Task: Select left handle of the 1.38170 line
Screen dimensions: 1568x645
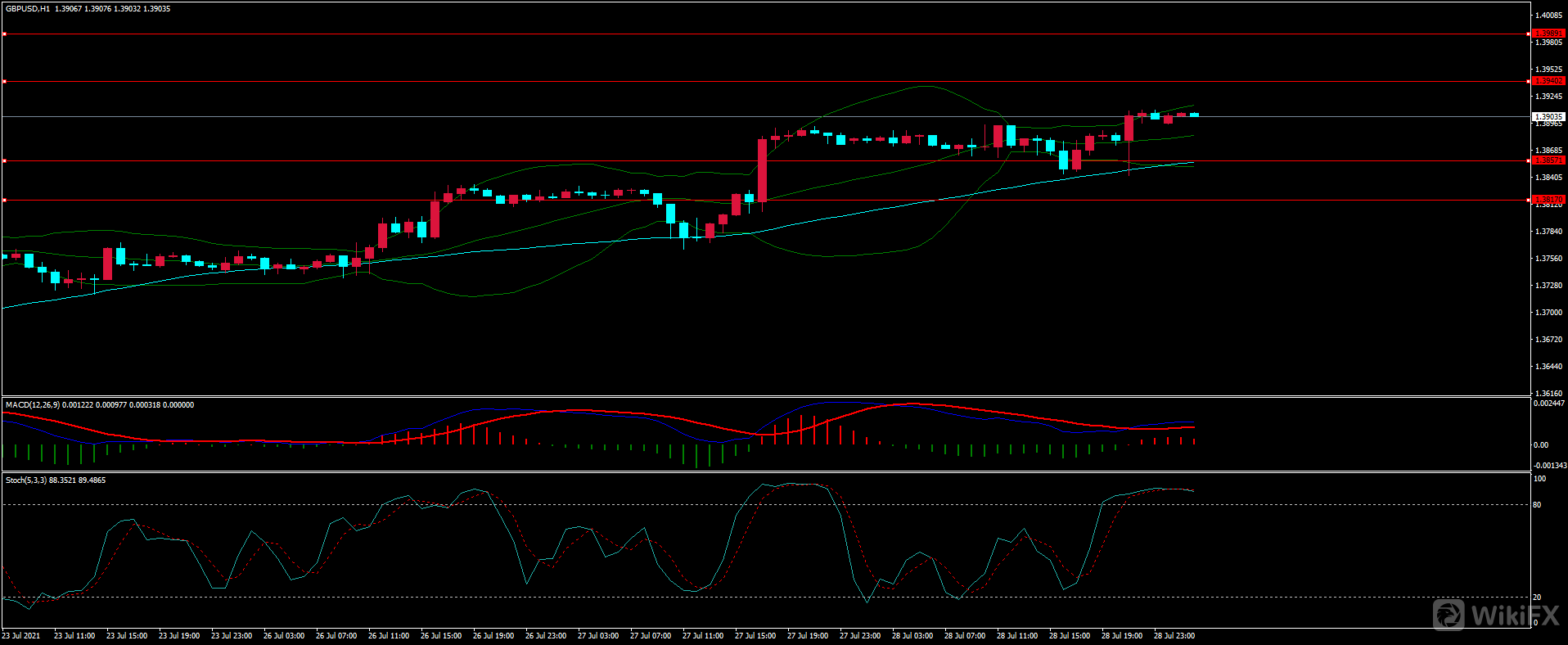Action: [x=4, y=200]
